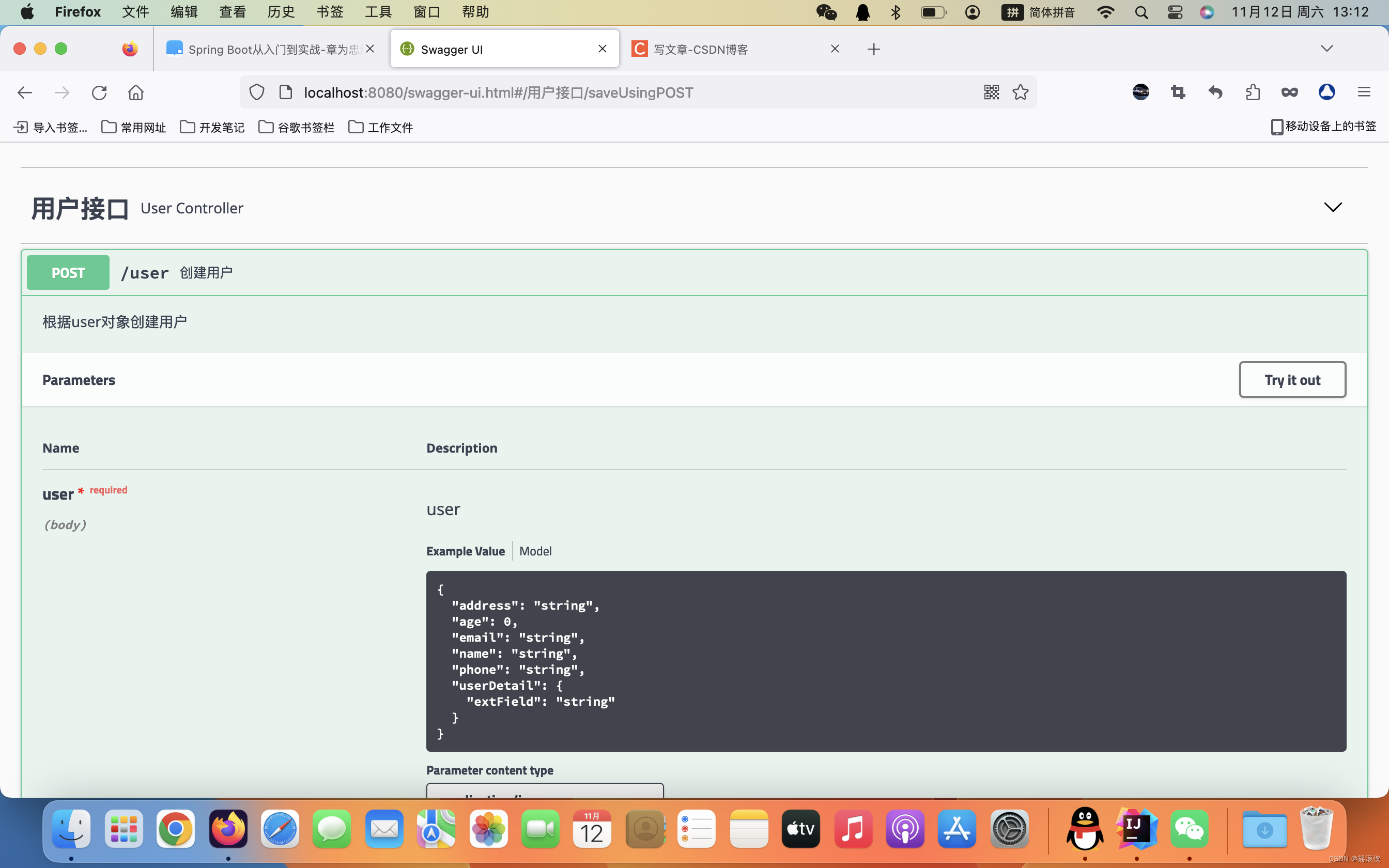The height and width of the screenshot is (868, 1389).
Task: Click the tracking protection shield icon
Action: point(257,92)
